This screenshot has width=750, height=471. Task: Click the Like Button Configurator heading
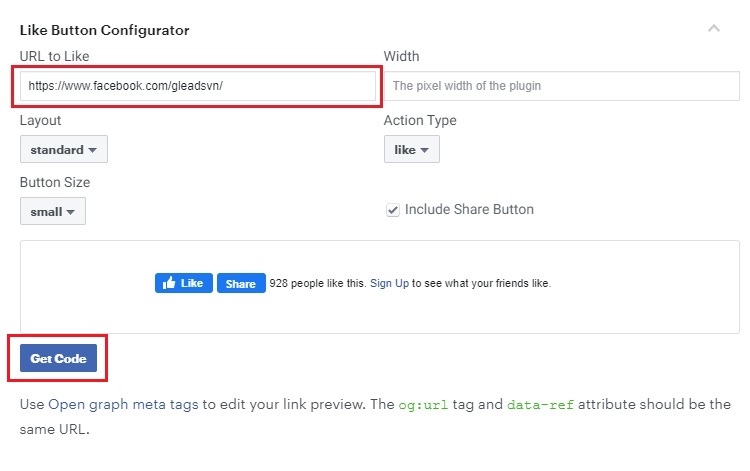[x=104, y=30]
